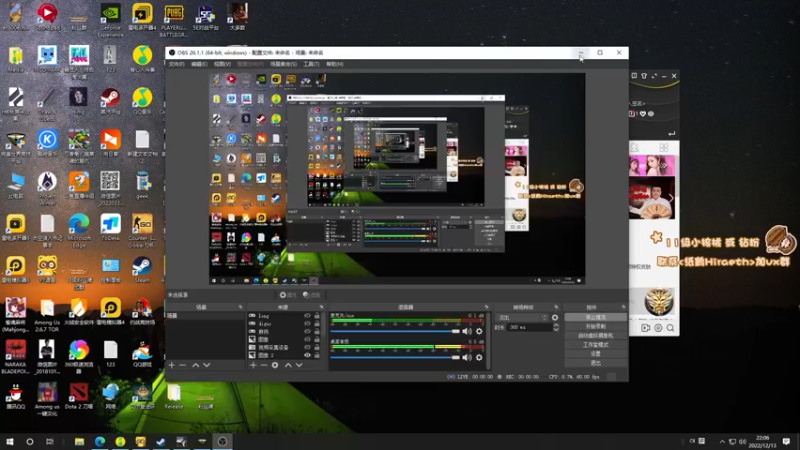Open the Dota 2 desktop icon
Viewport: 800px width, 450px height.
click(79, 397)
